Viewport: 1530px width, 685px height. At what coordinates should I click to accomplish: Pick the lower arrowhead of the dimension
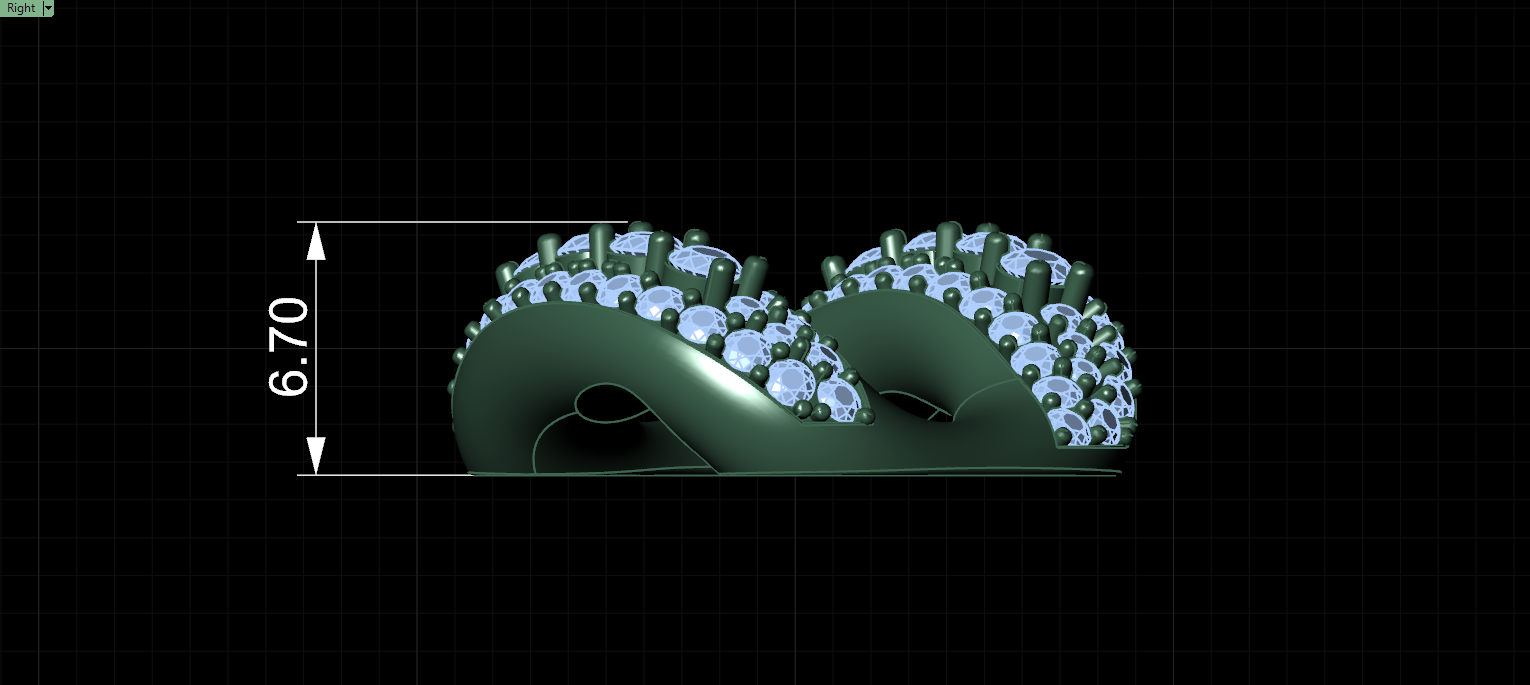[316, 455]
